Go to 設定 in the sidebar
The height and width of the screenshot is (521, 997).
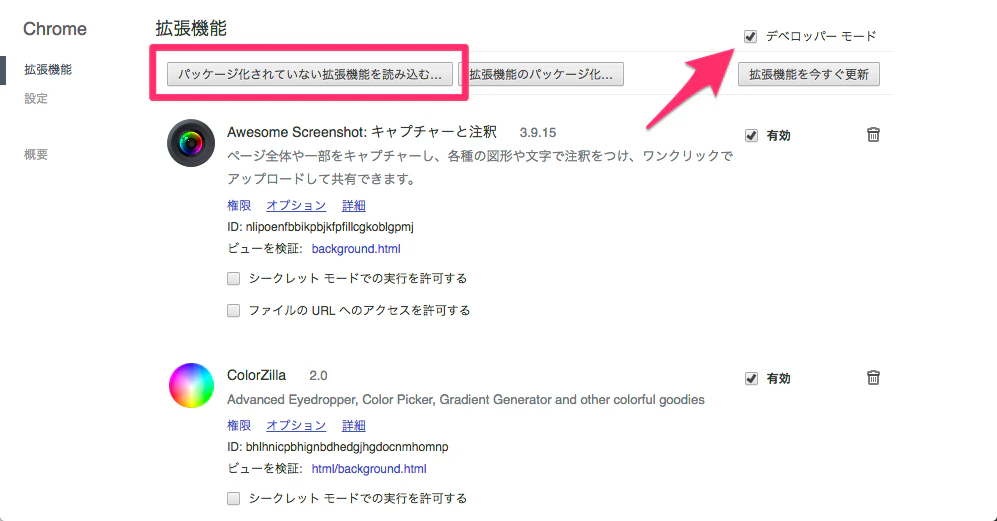point(36,99)
